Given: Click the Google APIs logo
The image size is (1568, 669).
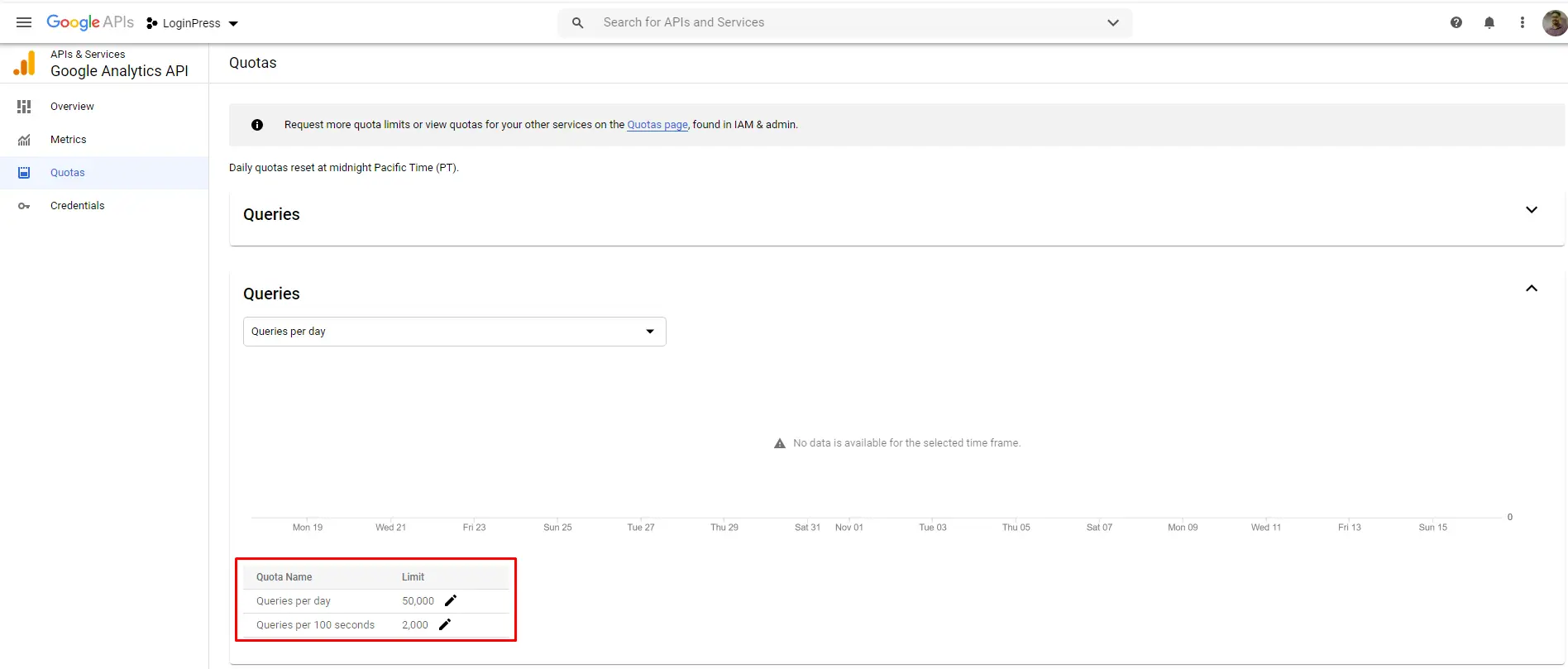Looking at the screenshot, I should [89, 22].
